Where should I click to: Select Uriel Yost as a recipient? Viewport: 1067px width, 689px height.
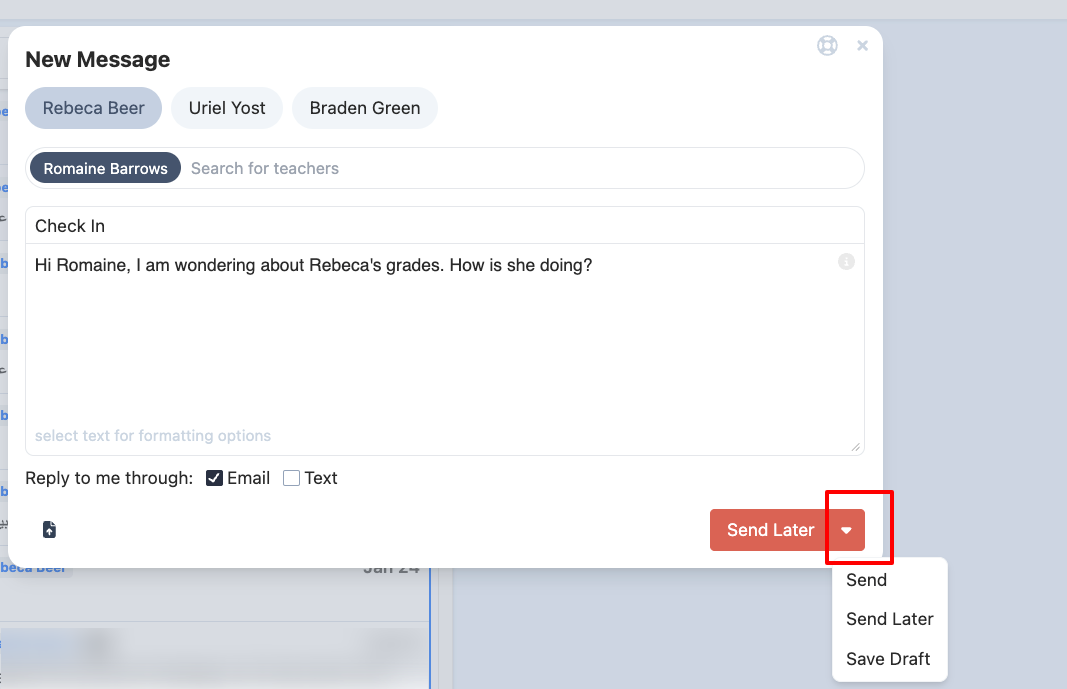(227, 107)
